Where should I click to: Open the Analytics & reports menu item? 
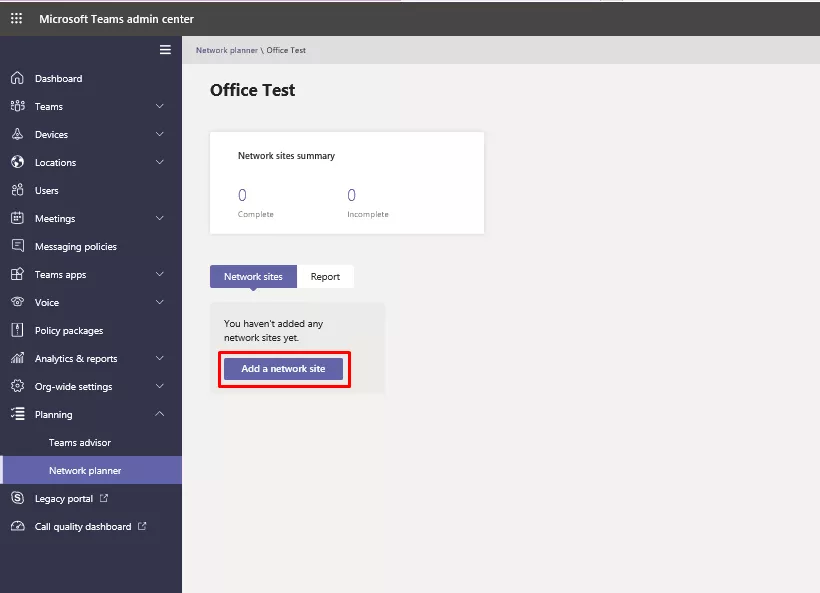pos(76,358)
